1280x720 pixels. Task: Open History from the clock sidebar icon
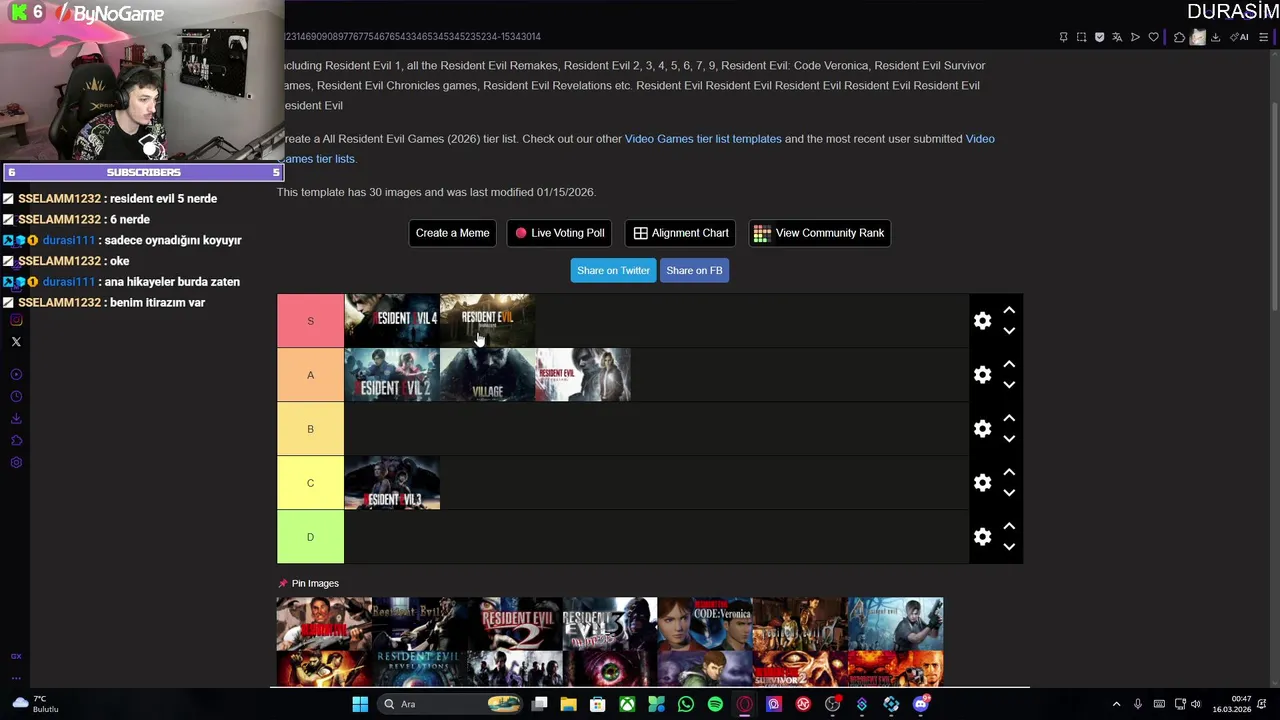click(16, 396)
